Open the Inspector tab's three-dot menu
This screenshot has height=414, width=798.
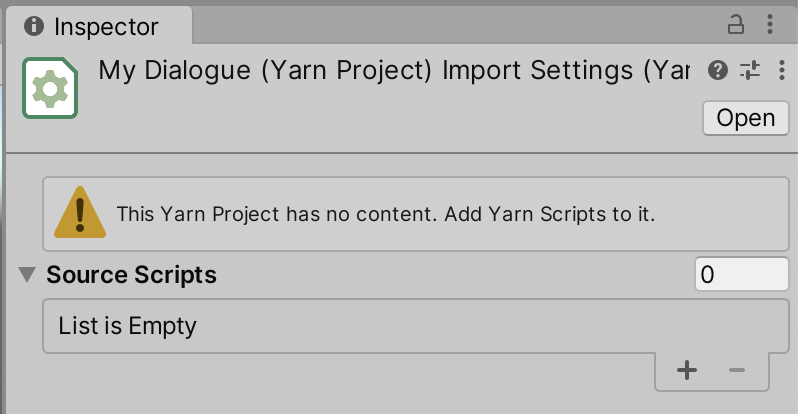pos(769,25)
